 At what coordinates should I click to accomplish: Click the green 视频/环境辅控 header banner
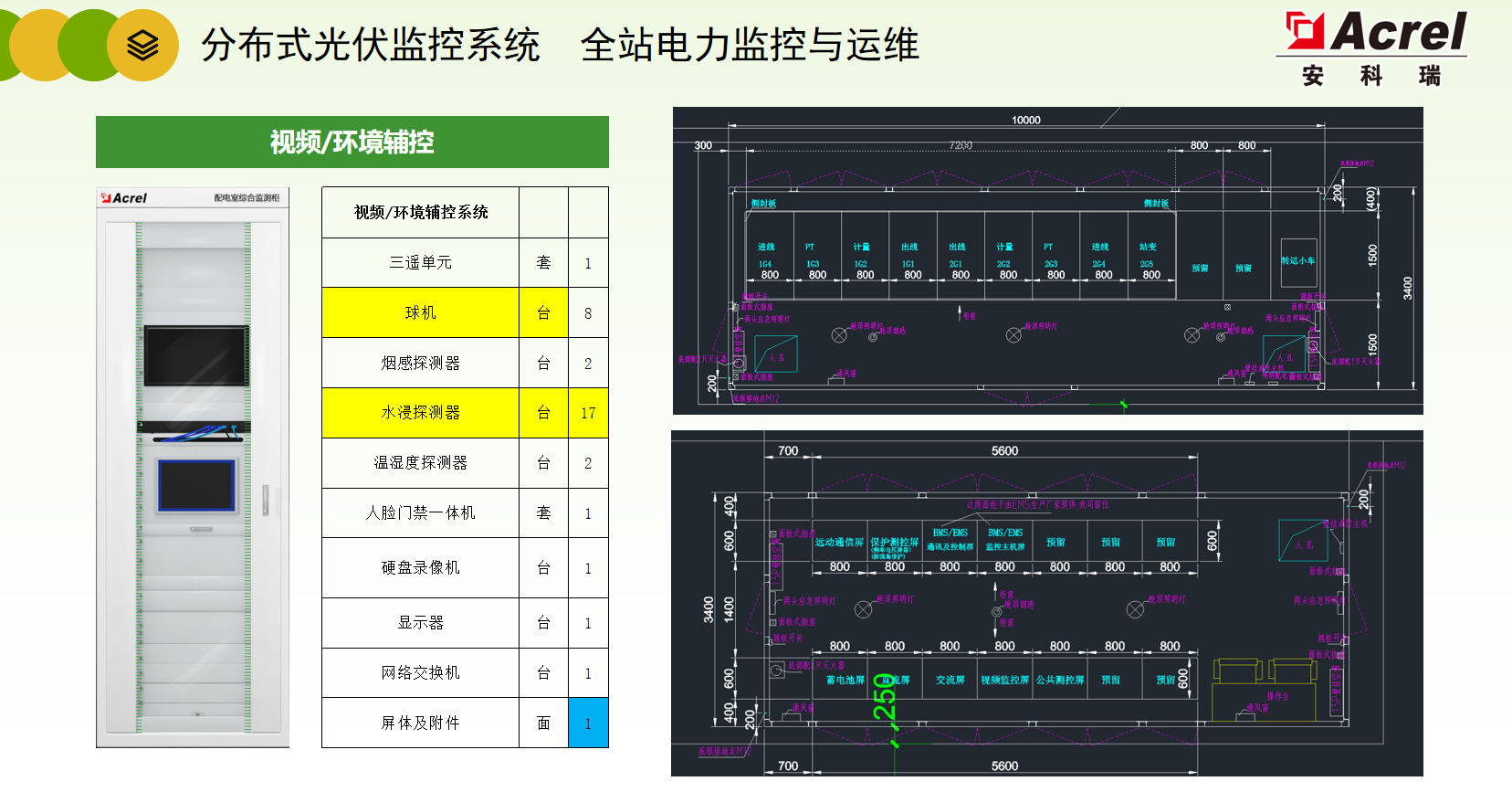[352, 142]
